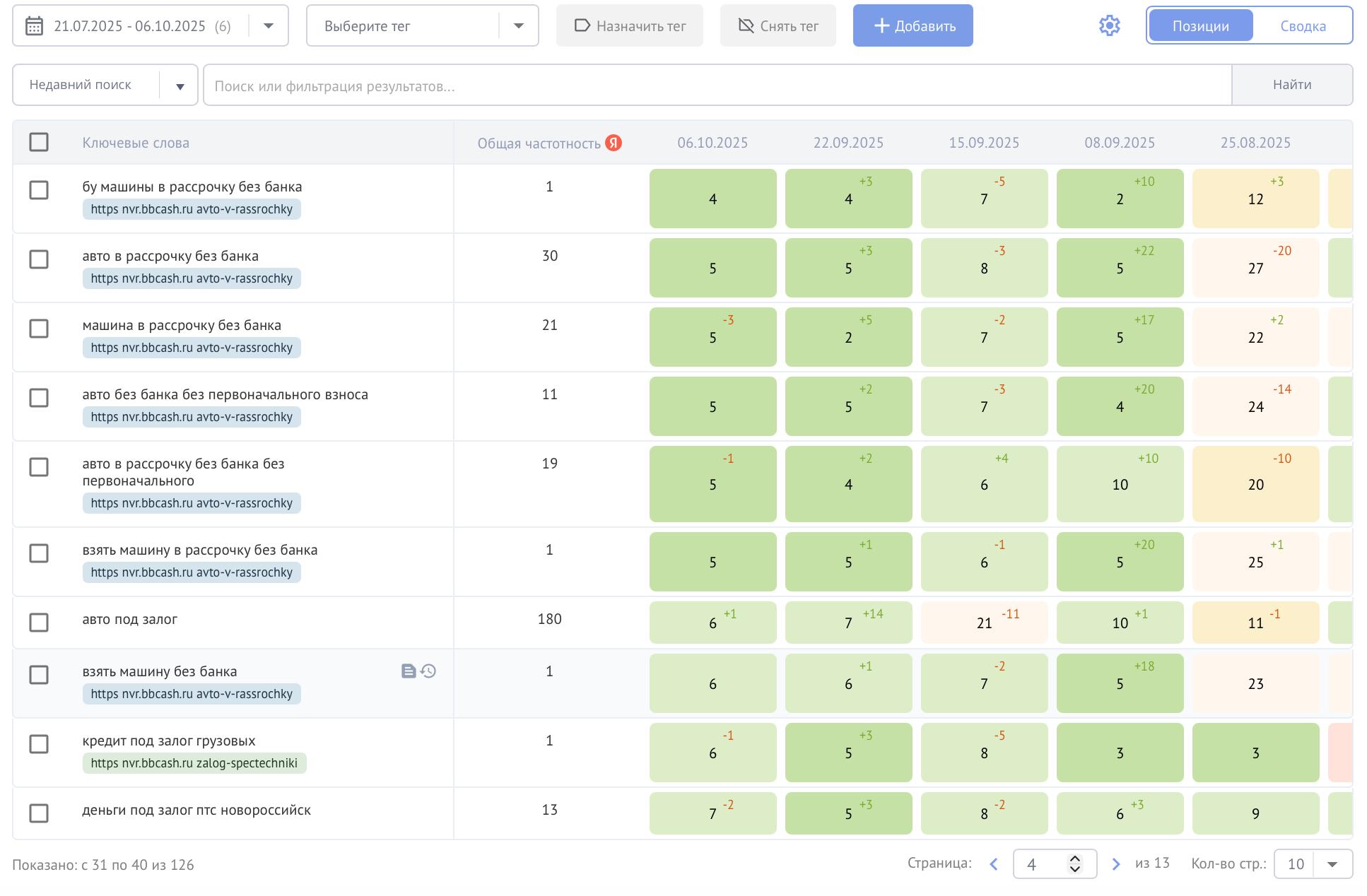Image resolution: width=1367 pixels, height=896 pixels.
Task: Expand the date range dropdown
Action: [269, 26]
